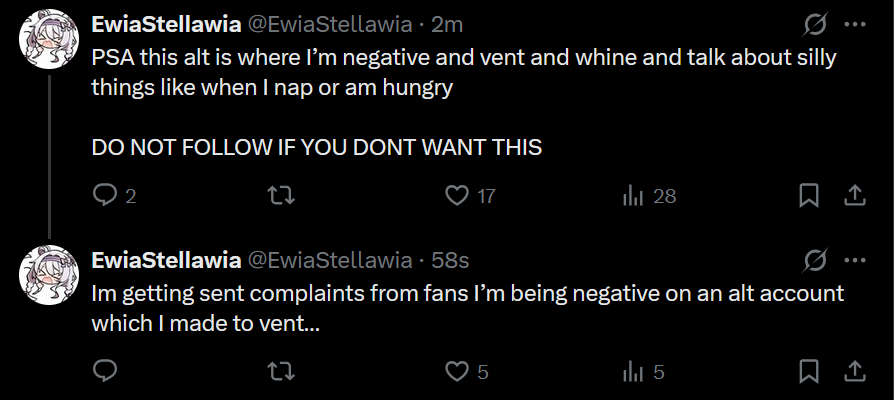Open Grok icon on second tweet
The height and width of the screenshot is (400, 894).
[816, 260]
